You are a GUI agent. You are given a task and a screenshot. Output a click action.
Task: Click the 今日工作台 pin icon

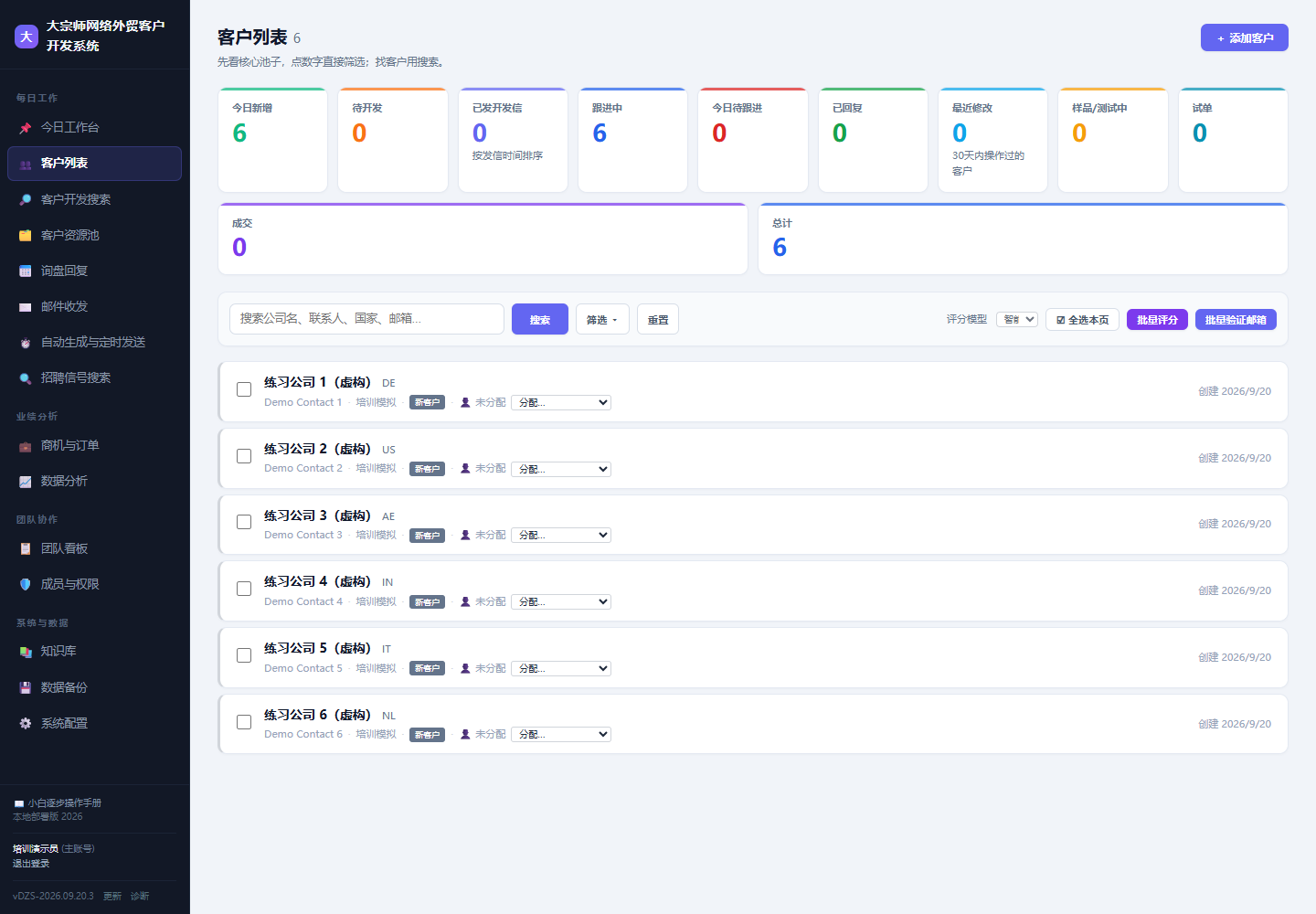pyautogui.click(x=26, y=128)
